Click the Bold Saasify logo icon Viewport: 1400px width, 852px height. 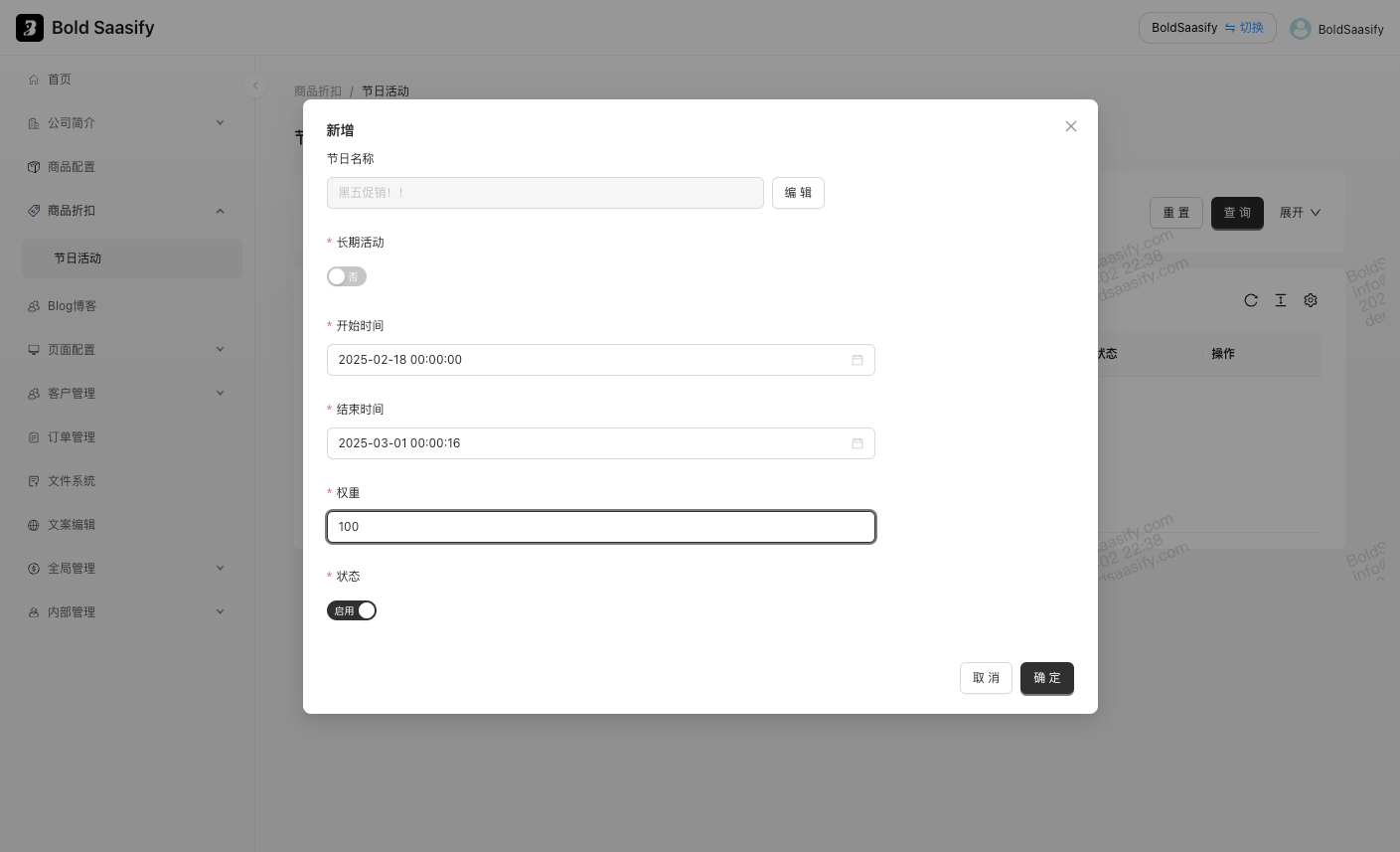[x=30, y=28]
